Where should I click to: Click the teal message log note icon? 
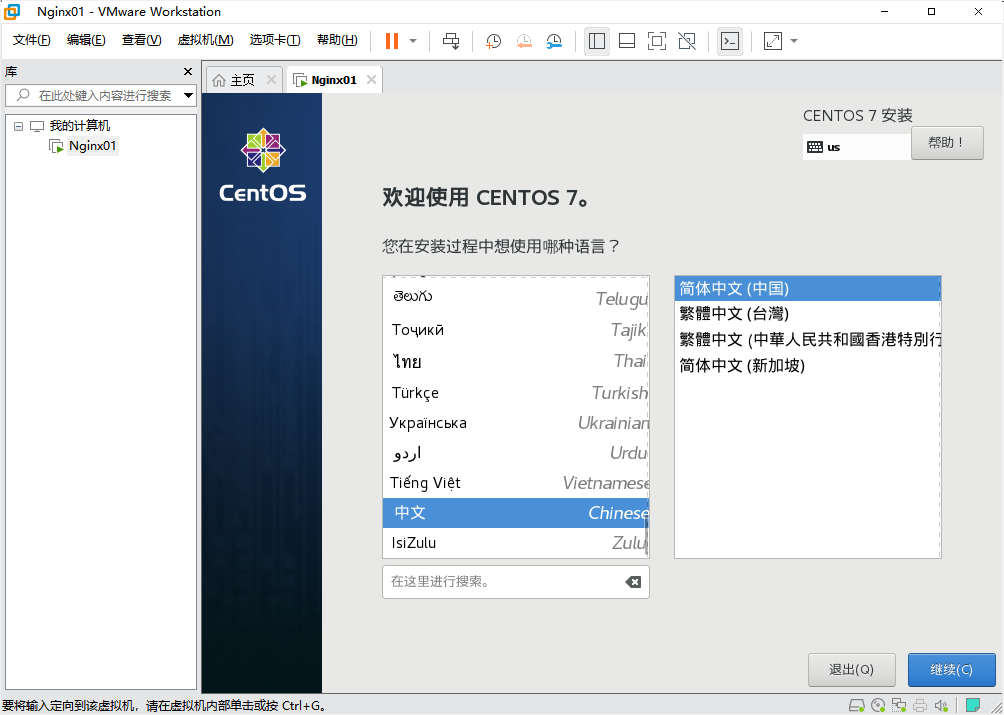click(x=974, y=705)
